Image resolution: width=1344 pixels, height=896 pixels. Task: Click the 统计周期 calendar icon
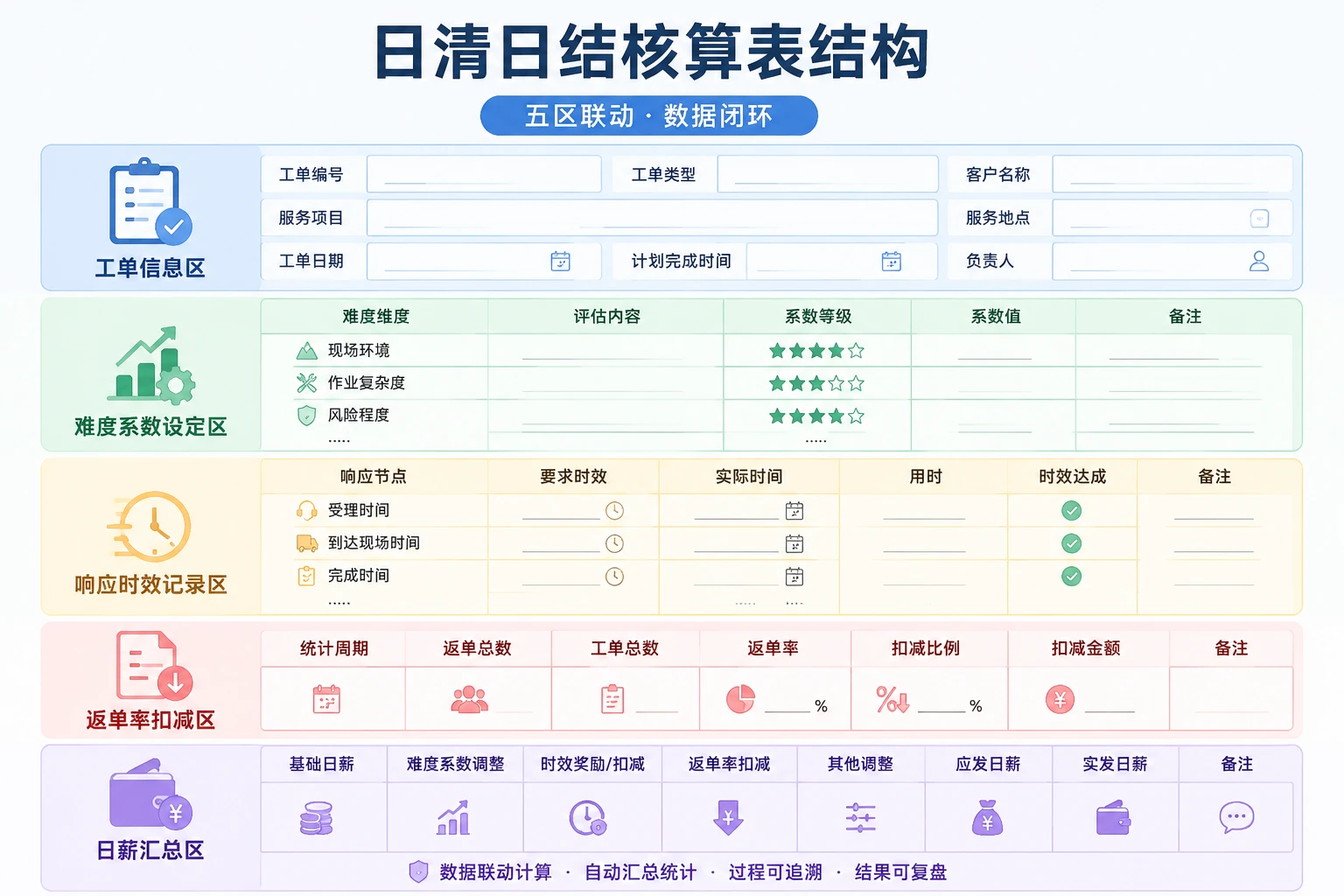tap(326, 699)
